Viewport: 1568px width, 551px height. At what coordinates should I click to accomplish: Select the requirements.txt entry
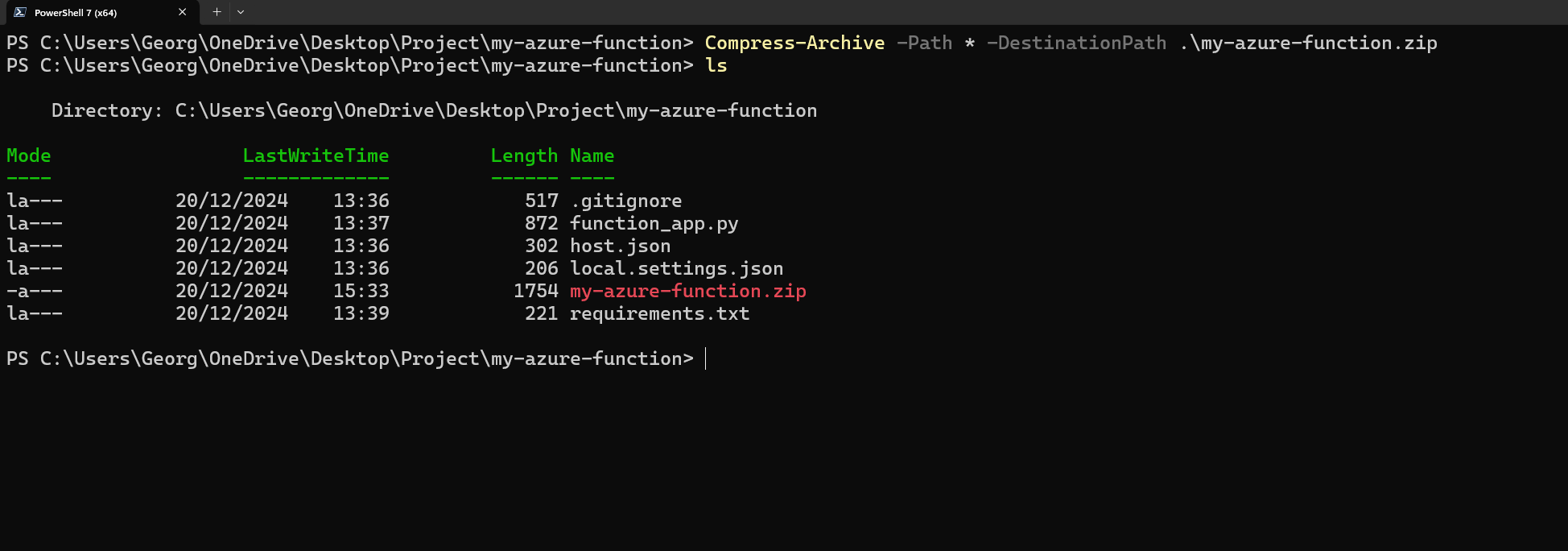point(659,313)
